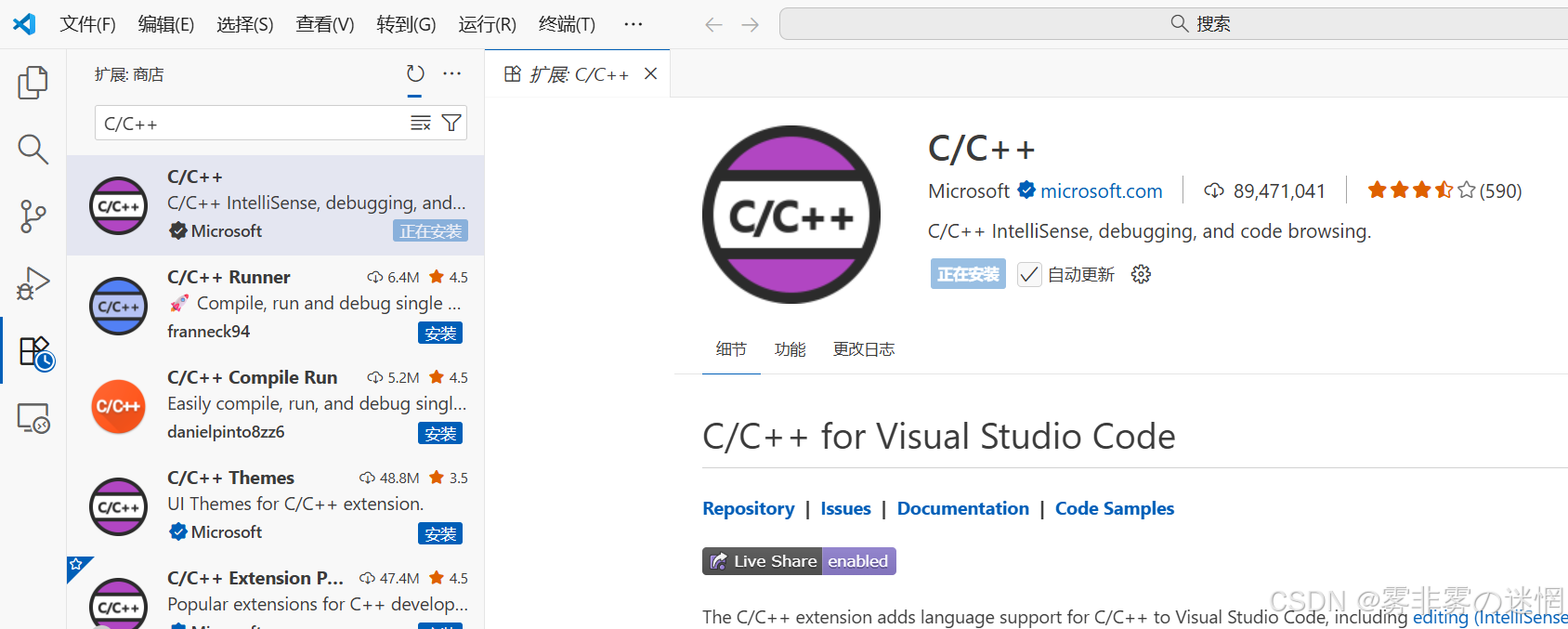Open the Terminal menu
This screenshot has height=629, width=1568.
point(568,24)
